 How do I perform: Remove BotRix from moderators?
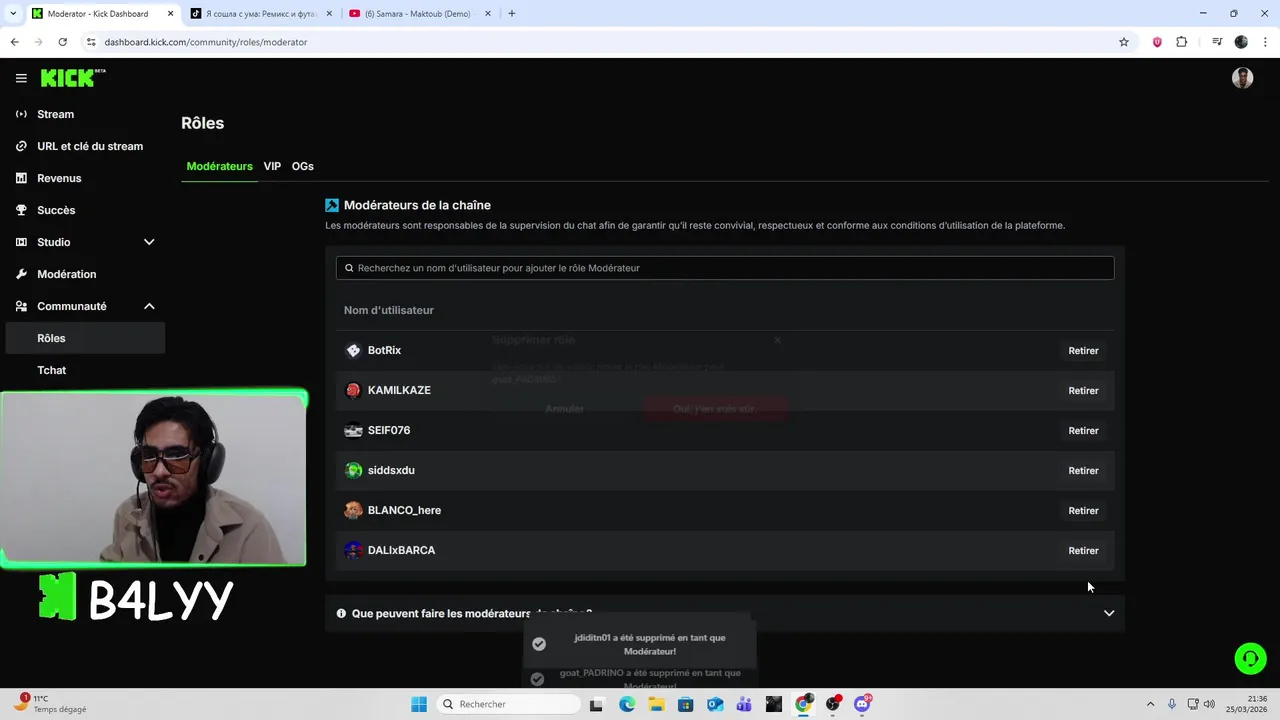[1083, 351]
